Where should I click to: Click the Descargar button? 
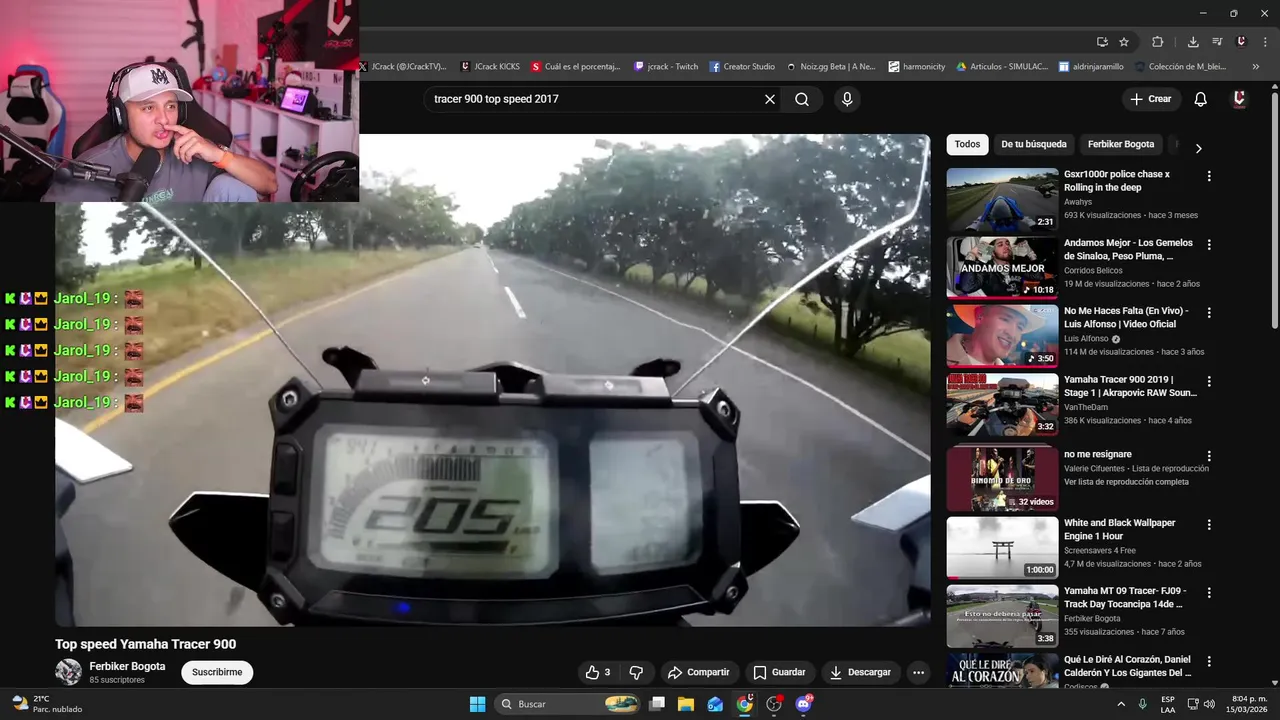coord(860,672)
